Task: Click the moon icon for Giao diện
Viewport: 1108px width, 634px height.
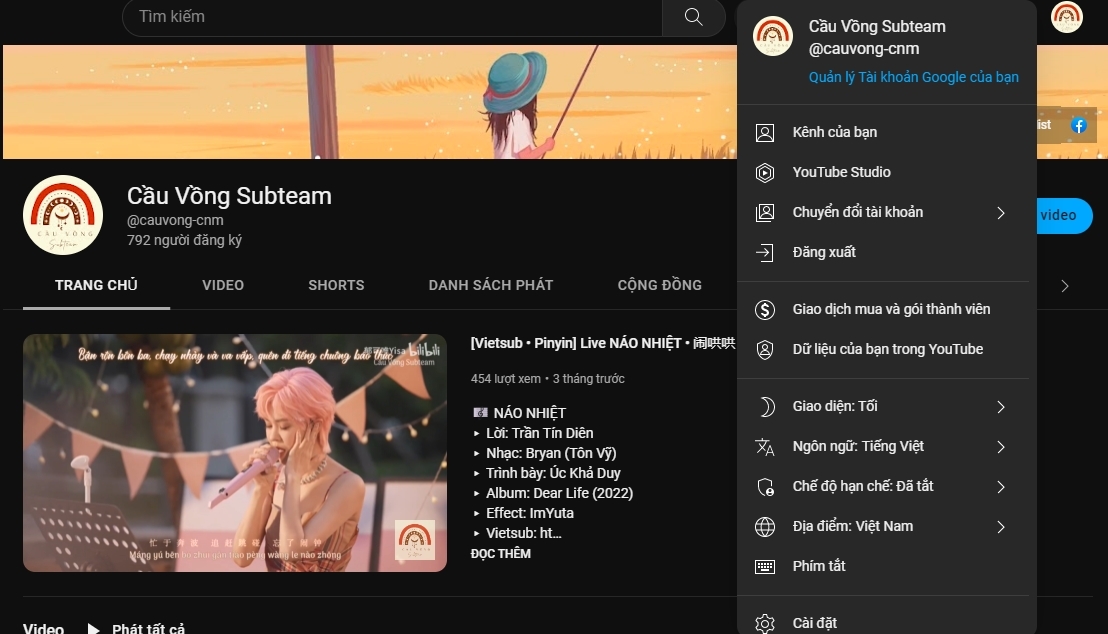Action: click(765, 406)
